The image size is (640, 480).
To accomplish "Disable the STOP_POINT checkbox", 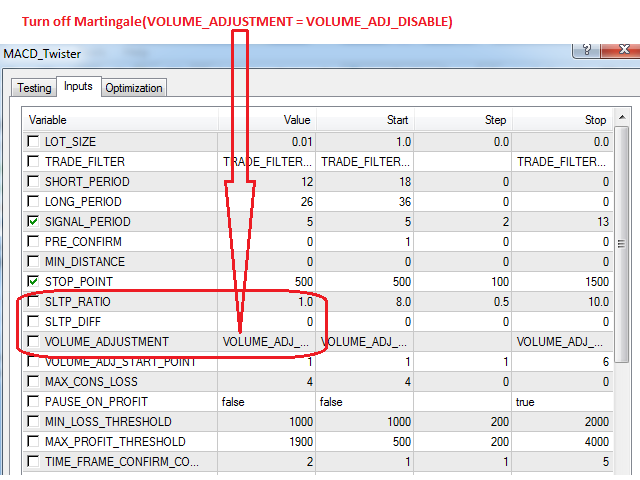I will pos(34,282).
